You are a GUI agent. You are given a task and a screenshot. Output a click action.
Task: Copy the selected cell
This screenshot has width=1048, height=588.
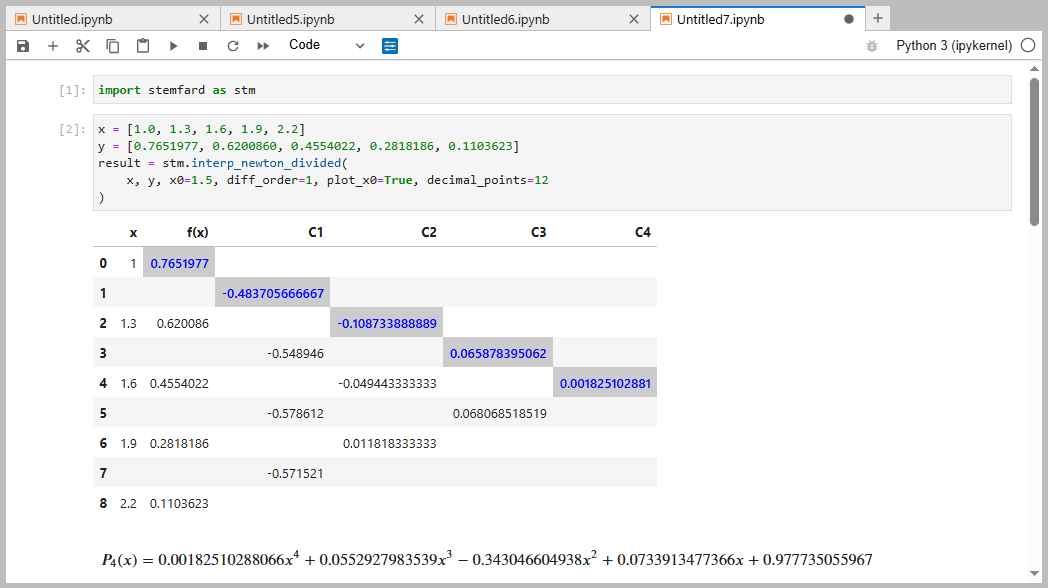[x=113, y=46]
